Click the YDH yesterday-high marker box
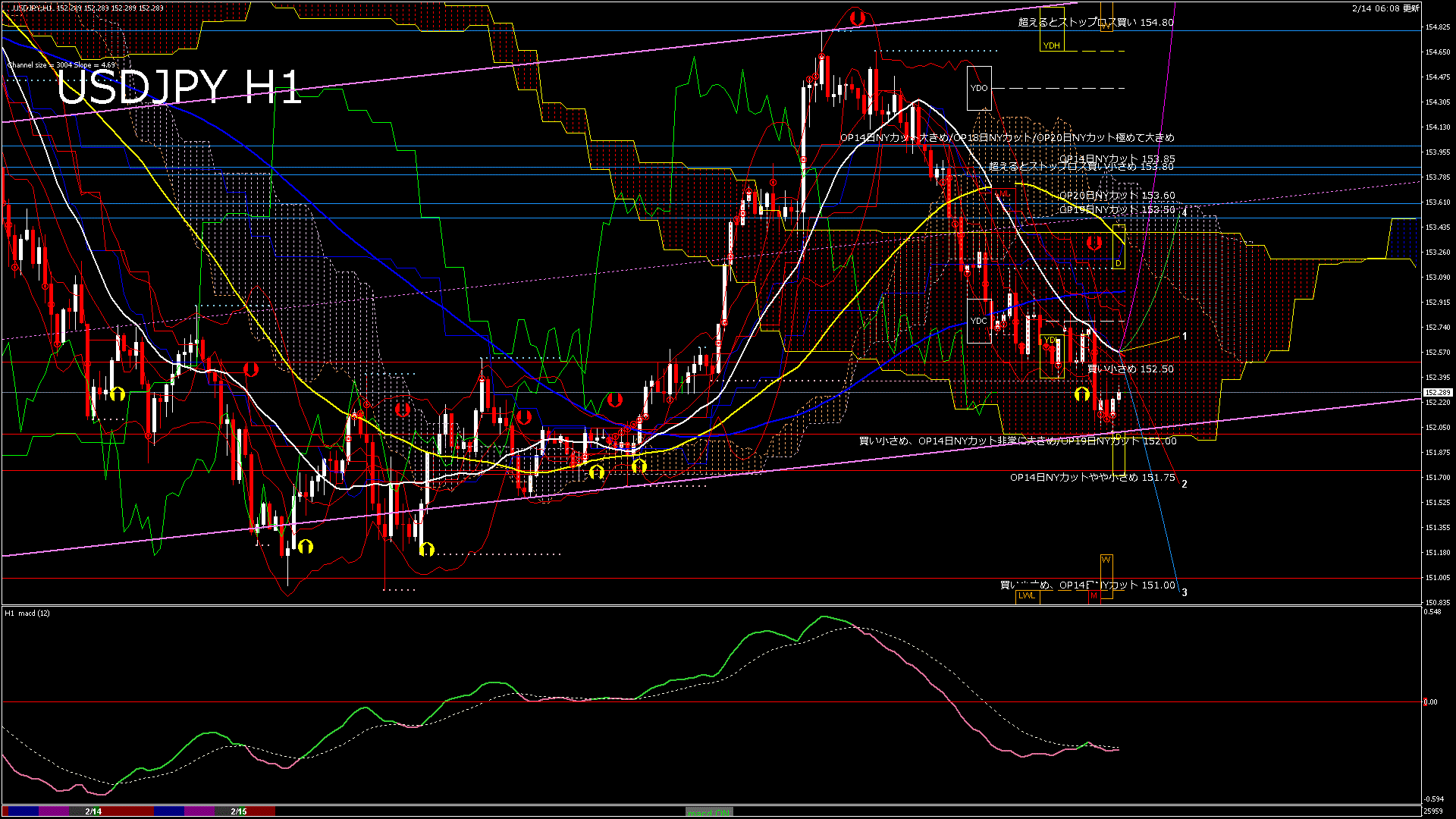Image resolution: width=1456 pixels, height=819 pixels. click(x=1051, y=45)
